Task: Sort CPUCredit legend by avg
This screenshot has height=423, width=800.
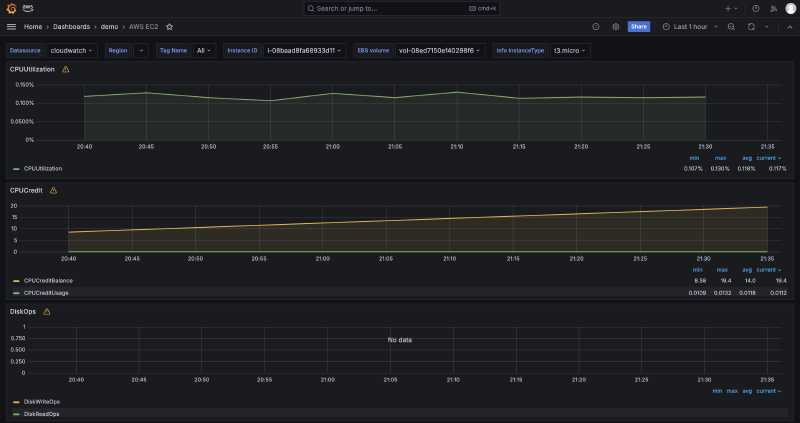Action: pyautogui.click(x=747, y=270)
